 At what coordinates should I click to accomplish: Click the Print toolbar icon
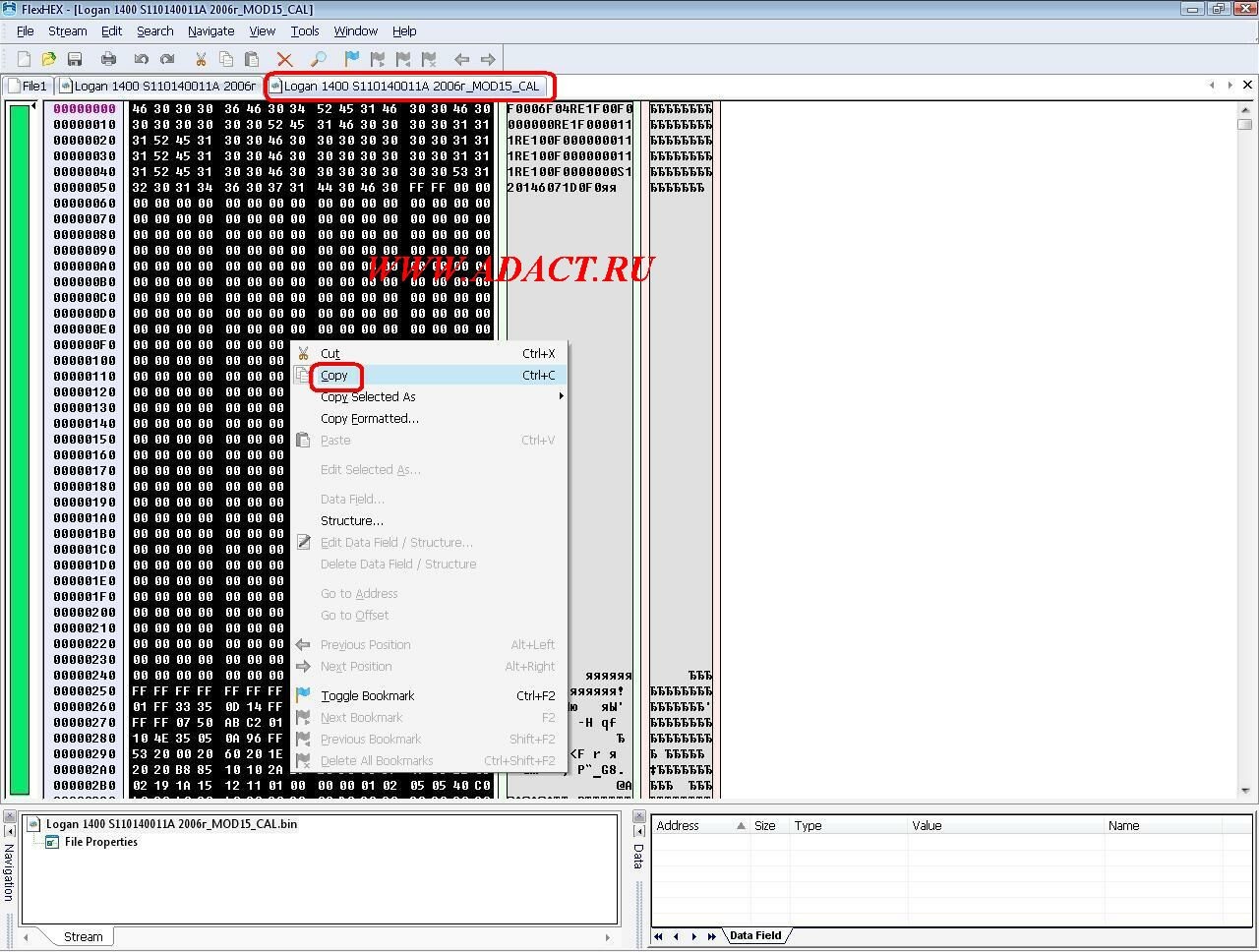click(x=109, y=59)
